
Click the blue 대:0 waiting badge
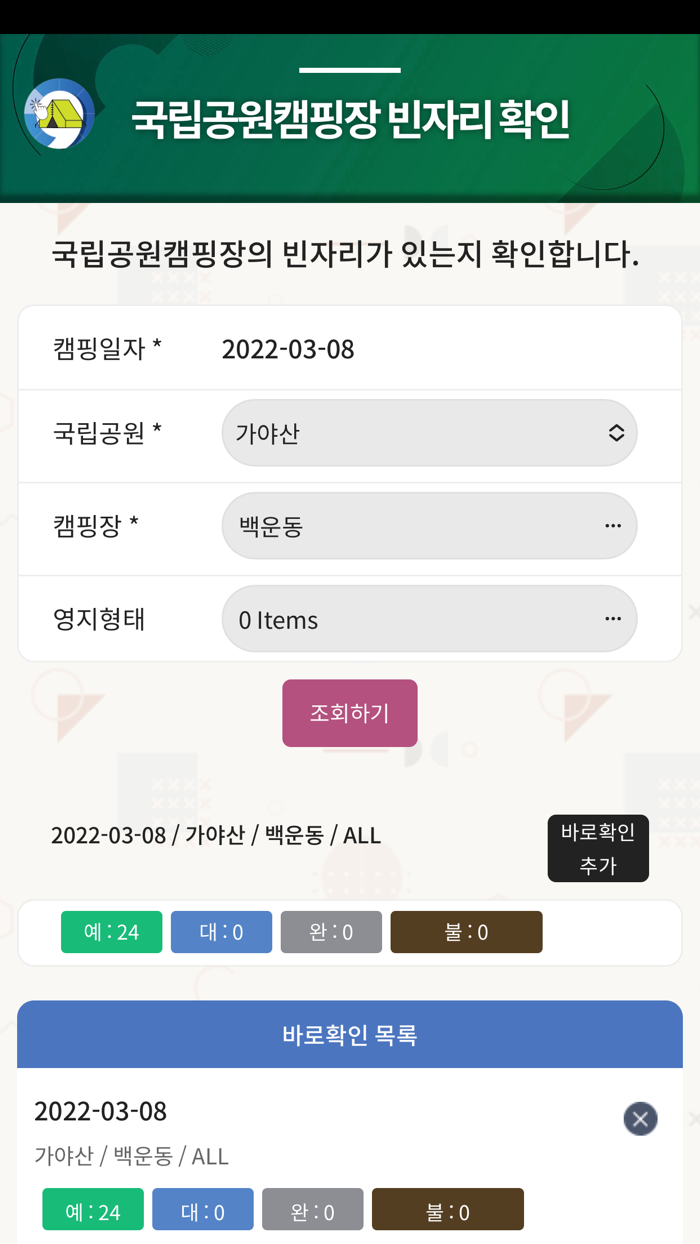(221, 931)
